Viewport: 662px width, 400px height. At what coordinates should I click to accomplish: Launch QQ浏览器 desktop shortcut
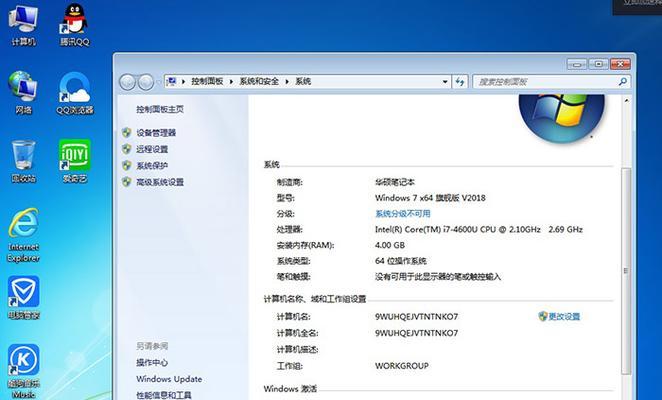pos(75,93)
